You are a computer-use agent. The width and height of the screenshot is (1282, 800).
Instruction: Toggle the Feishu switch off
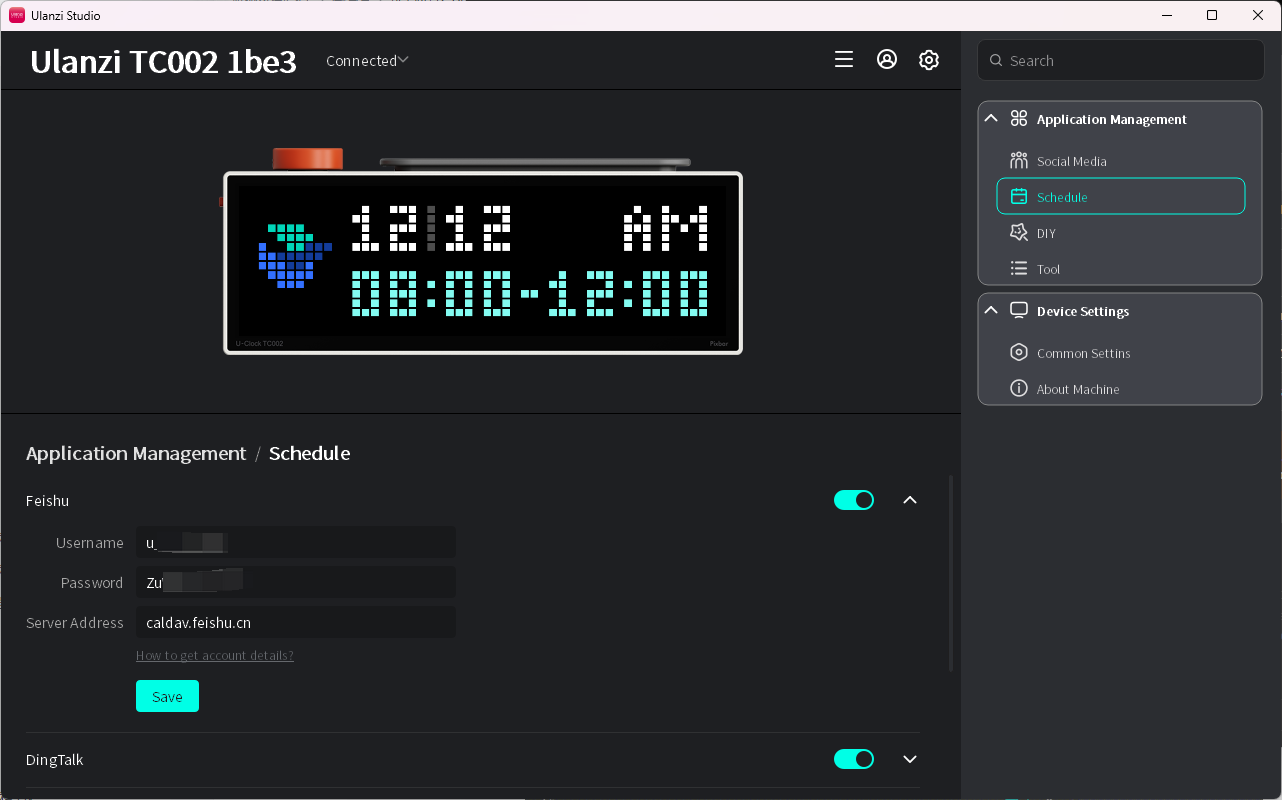coord(854,500)
